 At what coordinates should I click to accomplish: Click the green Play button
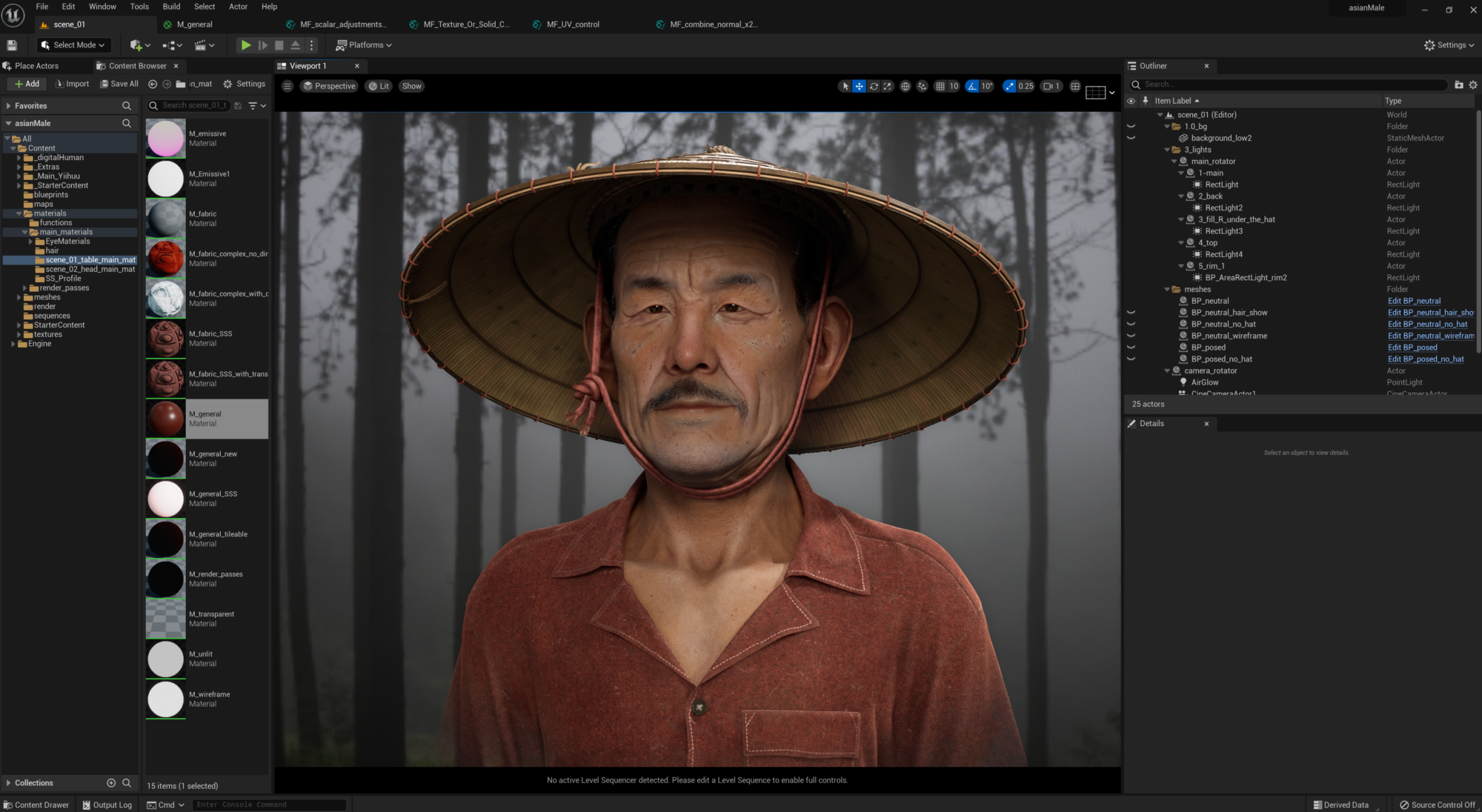tap(245, 45)
